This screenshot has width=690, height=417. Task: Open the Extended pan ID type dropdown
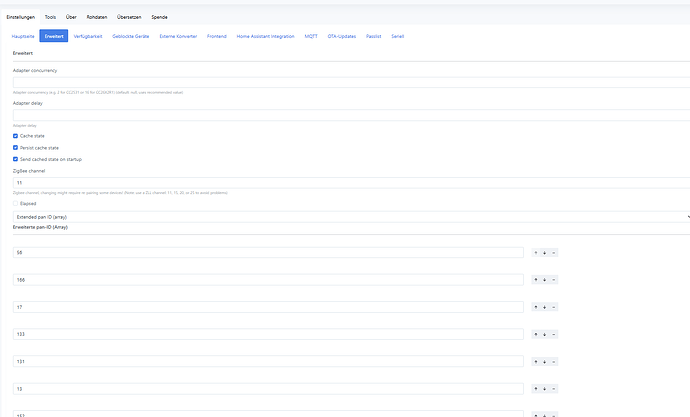(x=350, y=215)
